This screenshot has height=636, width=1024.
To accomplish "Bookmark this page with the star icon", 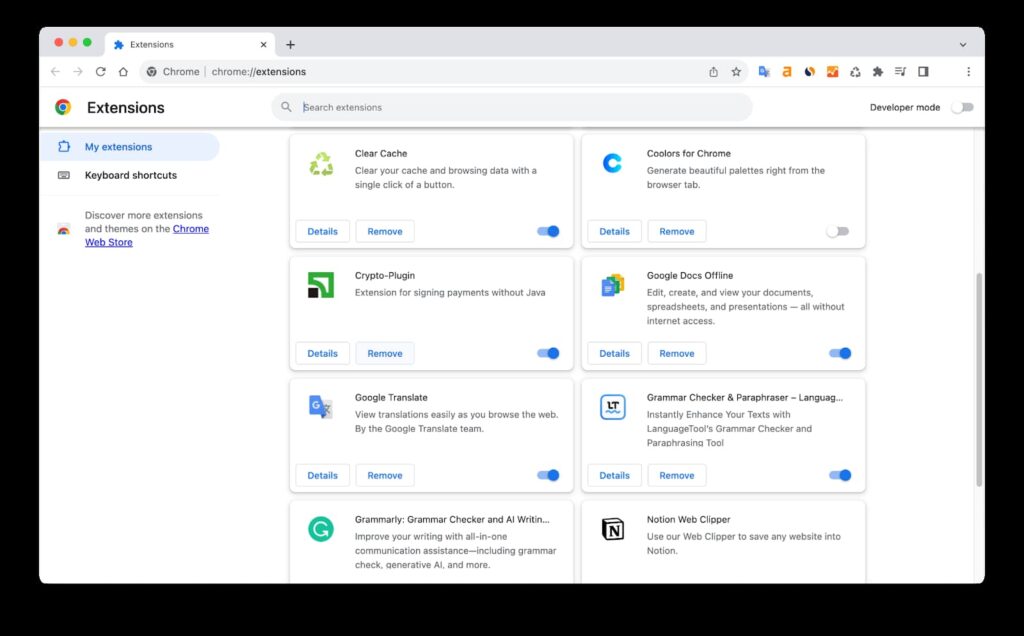I will pyautogui.click(x=736, y=72).
